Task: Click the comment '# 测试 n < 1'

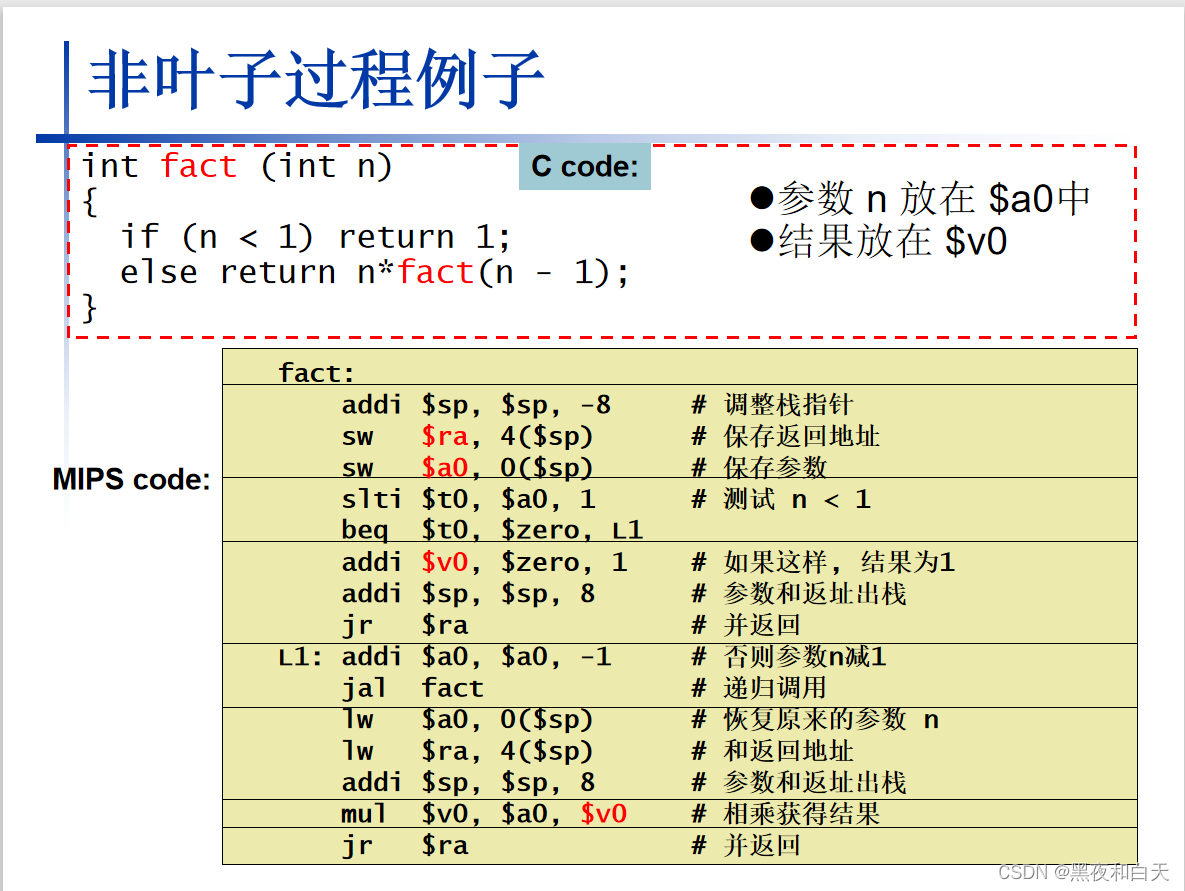Action: click(x=781, y=500)
